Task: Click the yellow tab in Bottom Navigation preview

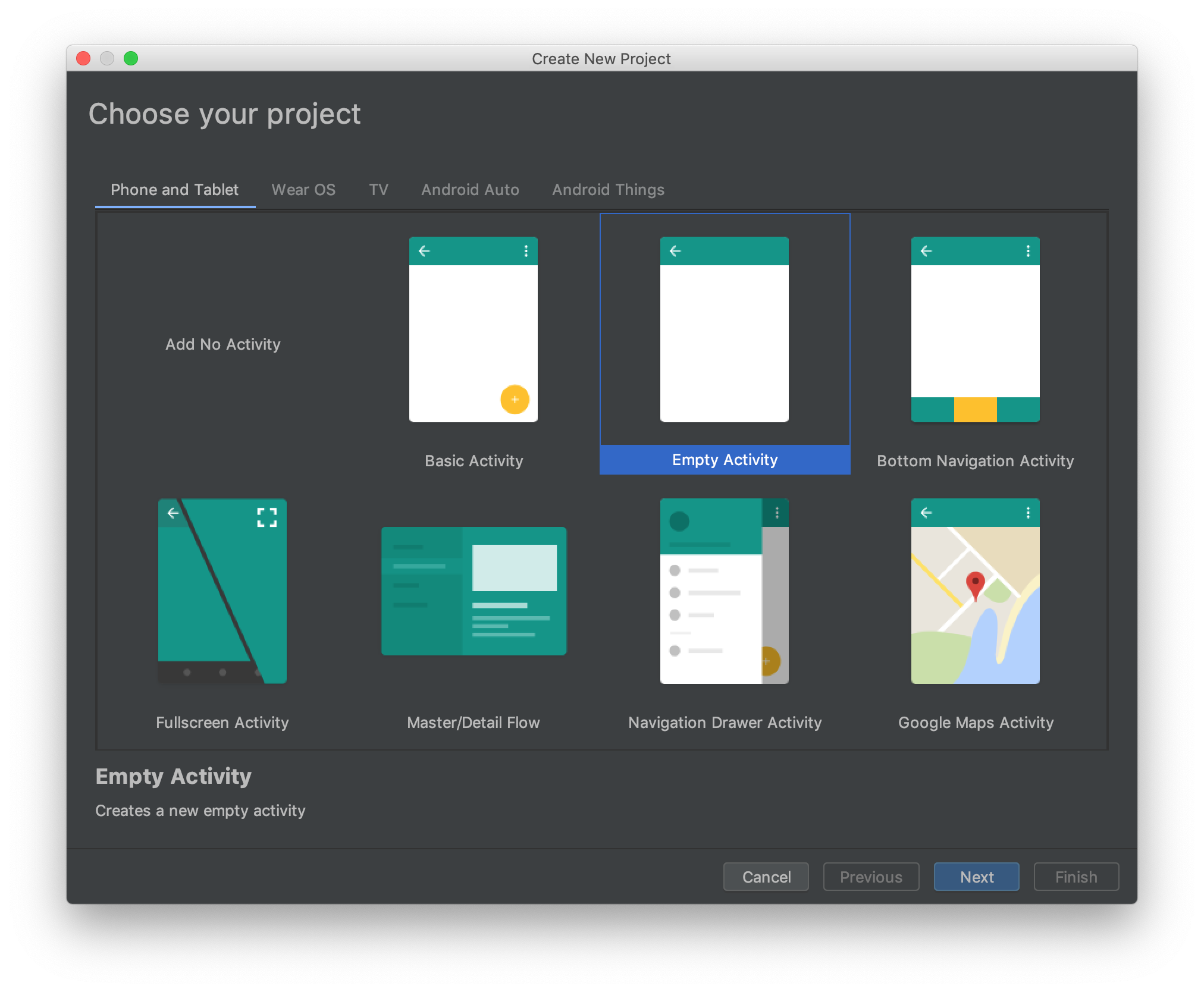Action: coord(975,410)
